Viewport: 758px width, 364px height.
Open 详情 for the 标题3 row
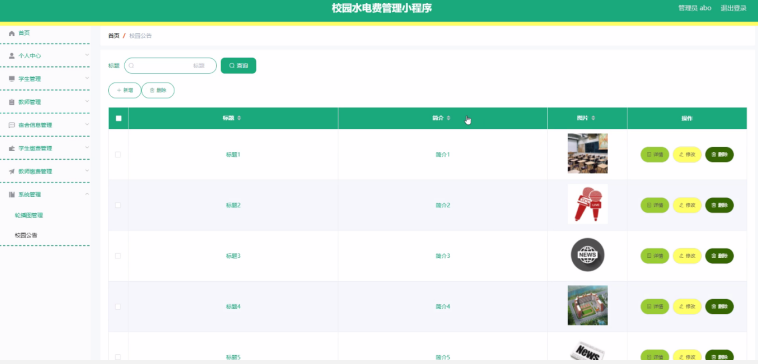click(x=655, y=256)
